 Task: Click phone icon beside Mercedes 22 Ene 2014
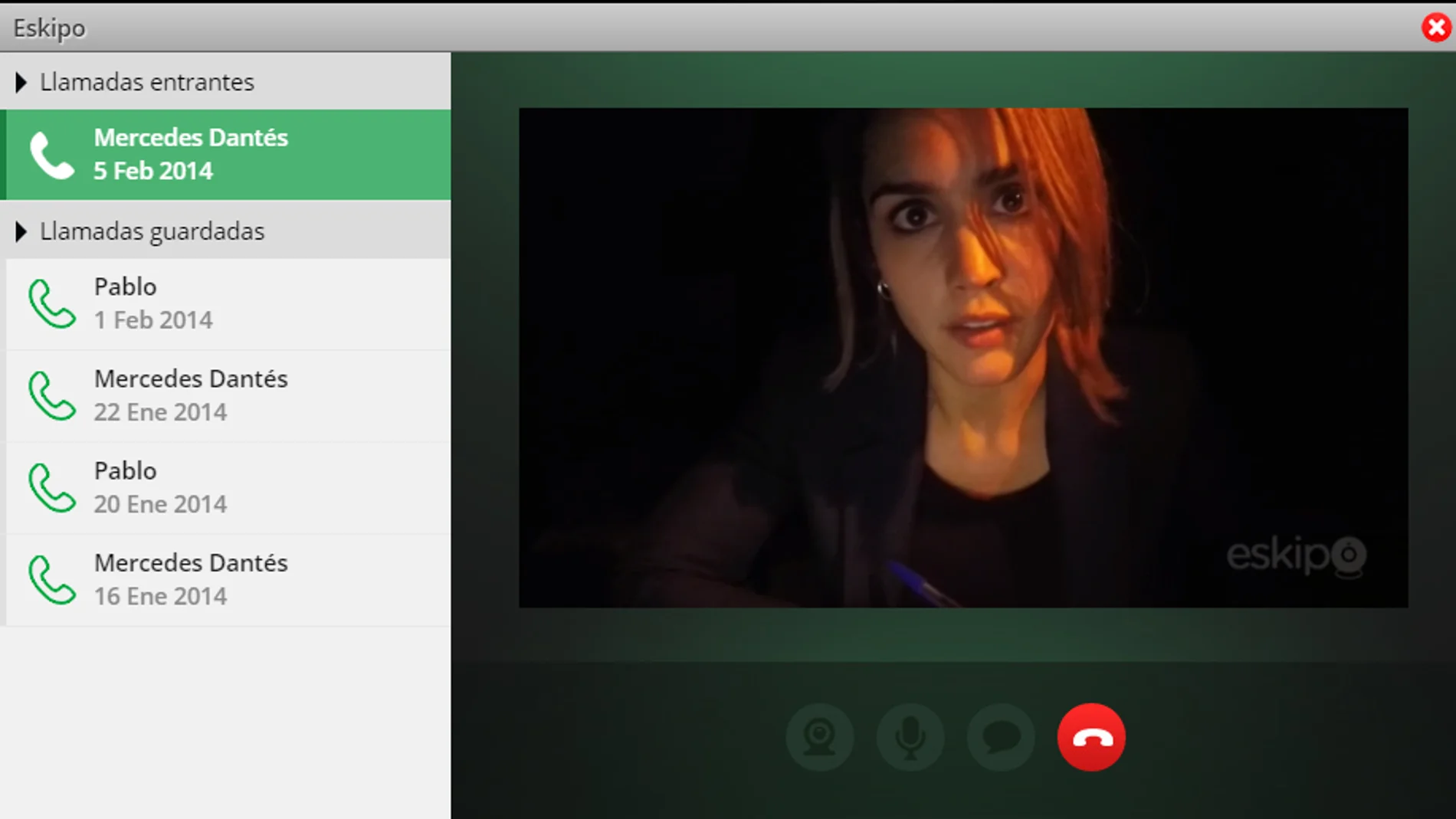[52, 395]
